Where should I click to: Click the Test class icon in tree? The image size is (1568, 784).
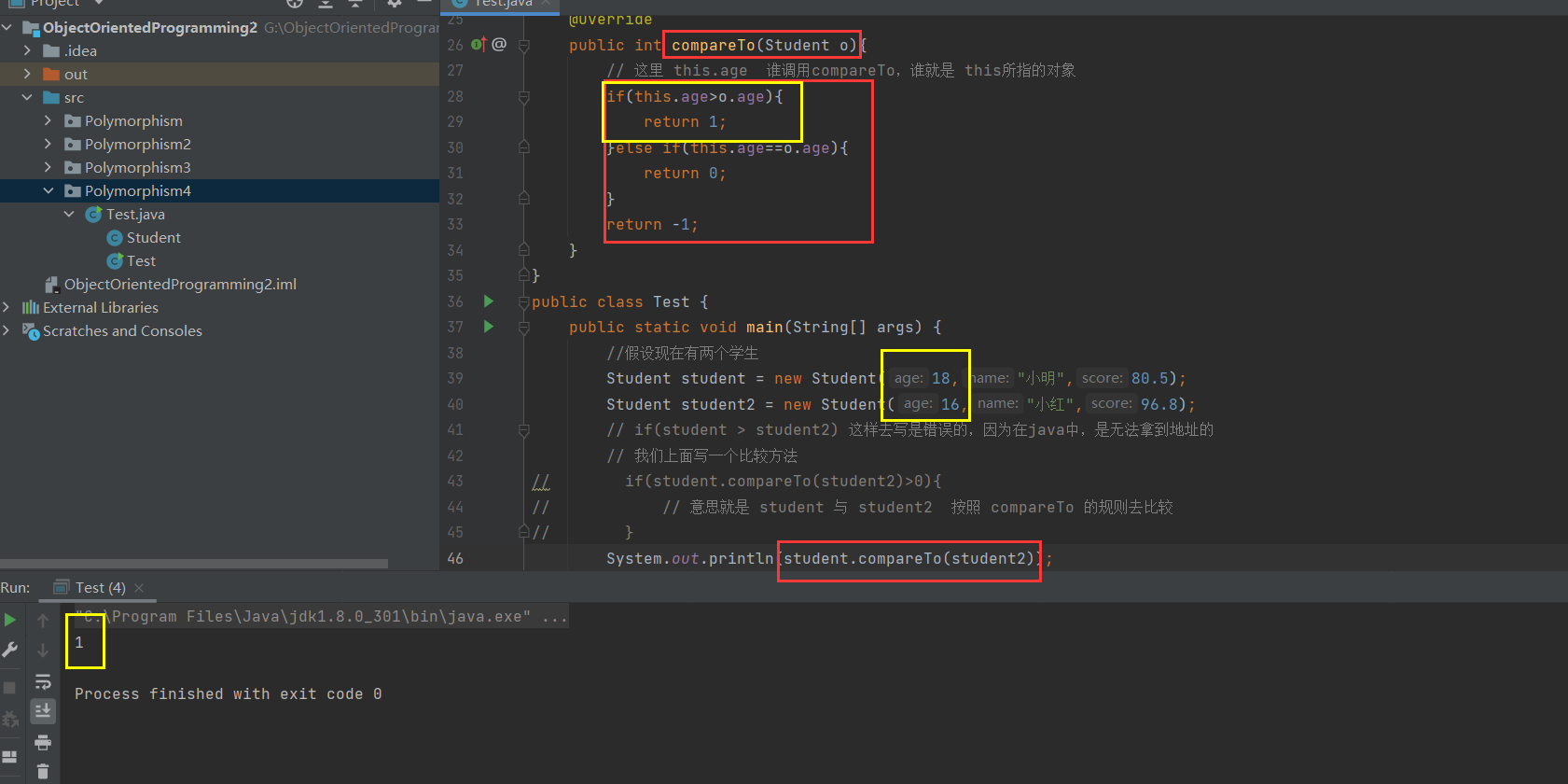[x=115, y=261]
